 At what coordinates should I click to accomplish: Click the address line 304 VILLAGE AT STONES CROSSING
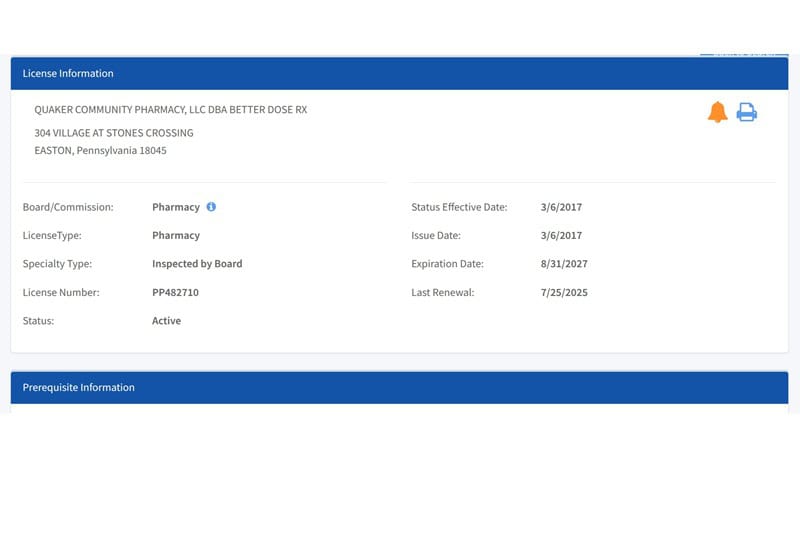click(x=114, y=133)
